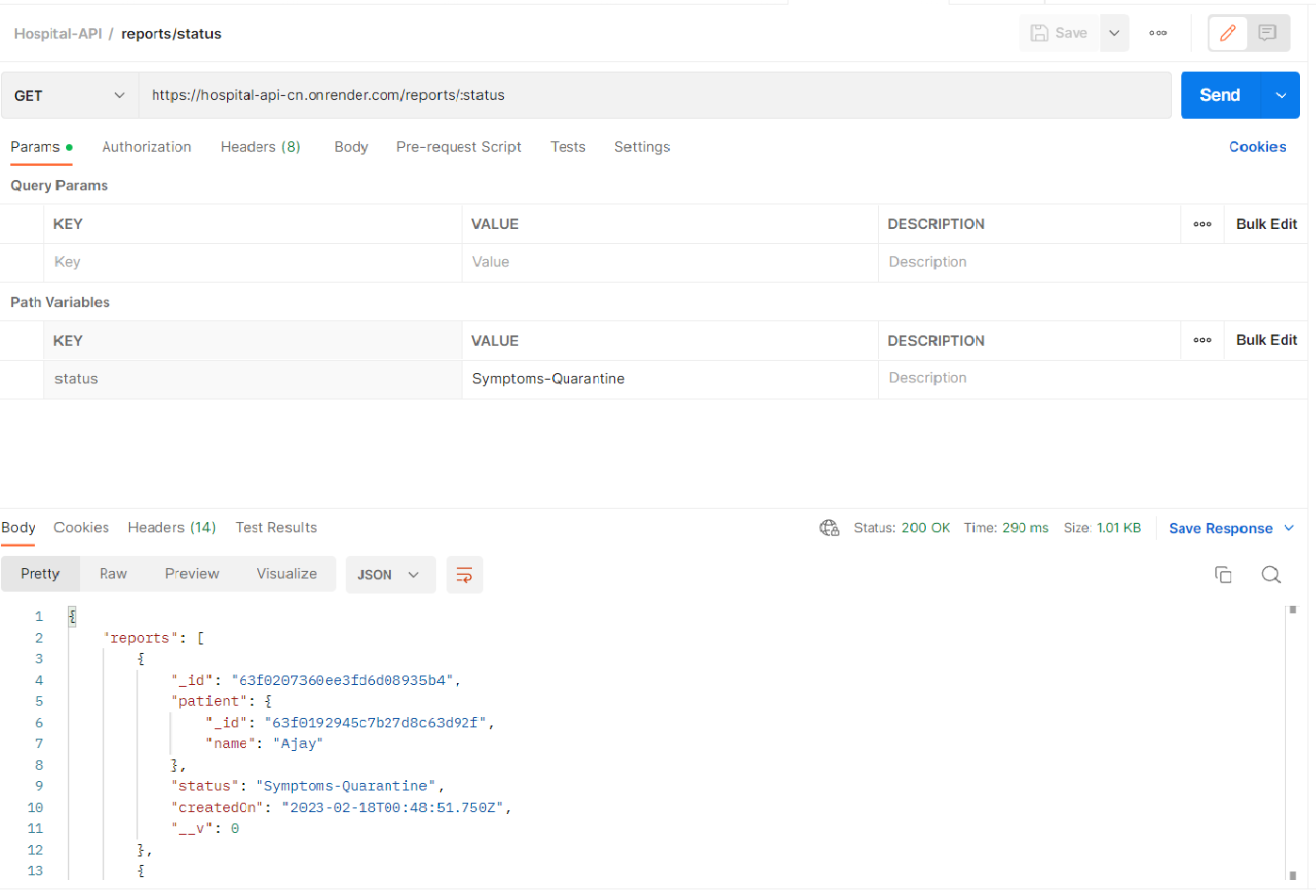Toggle word wrap in response body
1316x896 pixels.
click(464, 575)
